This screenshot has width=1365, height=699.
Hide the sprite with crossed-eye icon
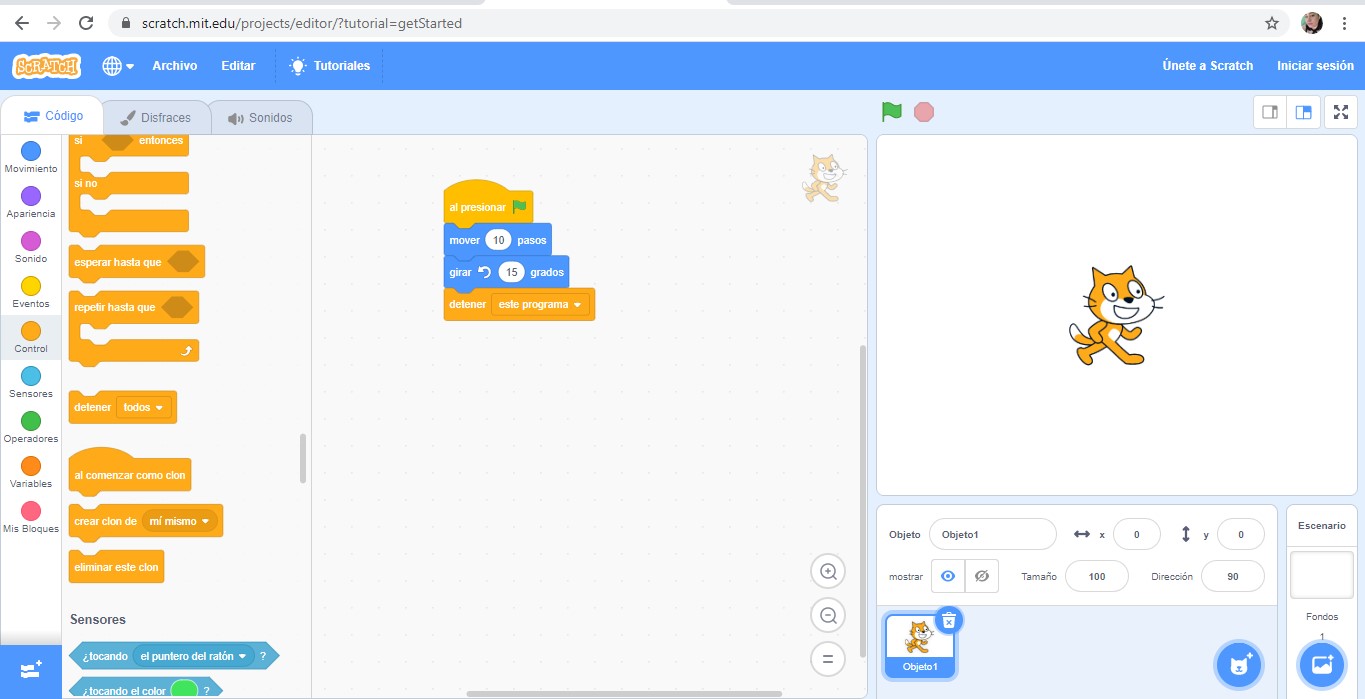click(982, 576)
